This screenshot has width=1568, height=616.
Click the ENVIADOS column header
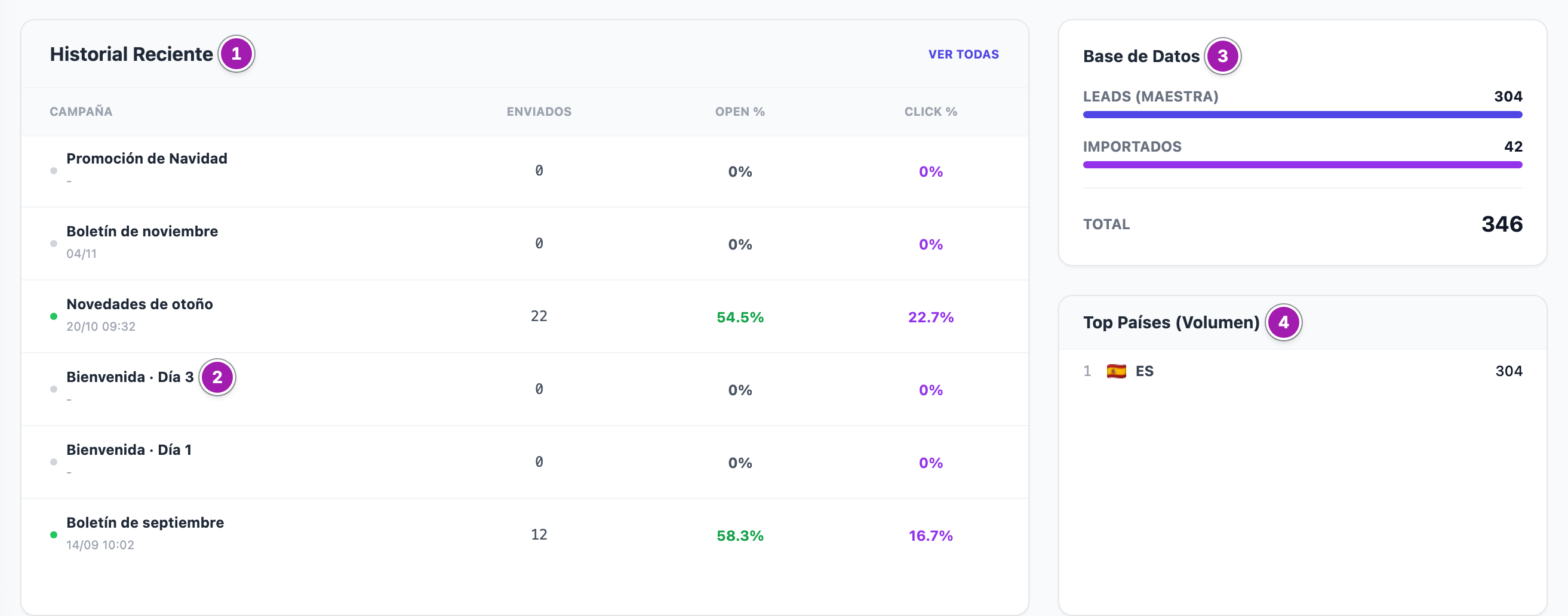(539, 112)
